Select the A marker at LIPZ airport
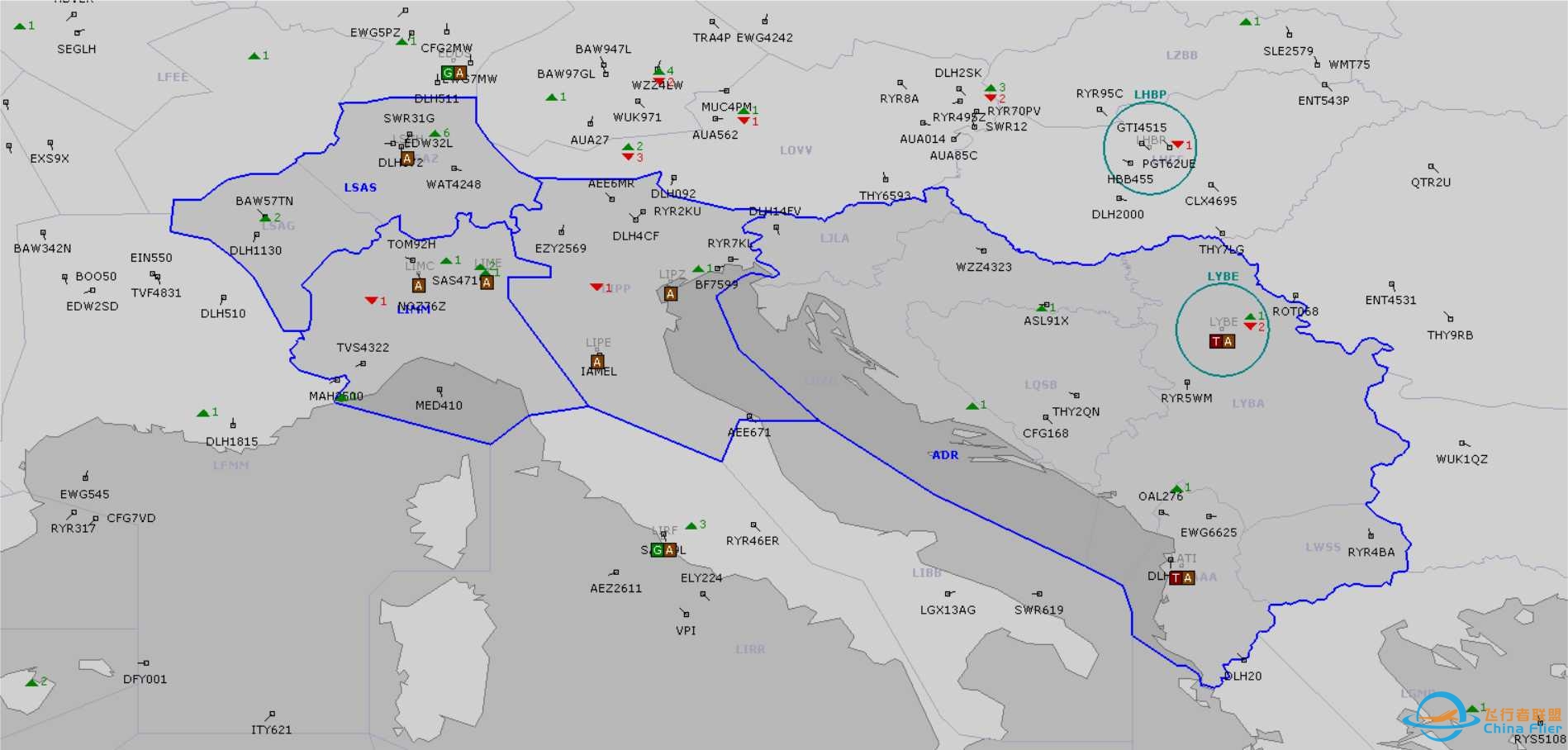Viewport: 1568px width, 750px height. [x=671, y=294]
